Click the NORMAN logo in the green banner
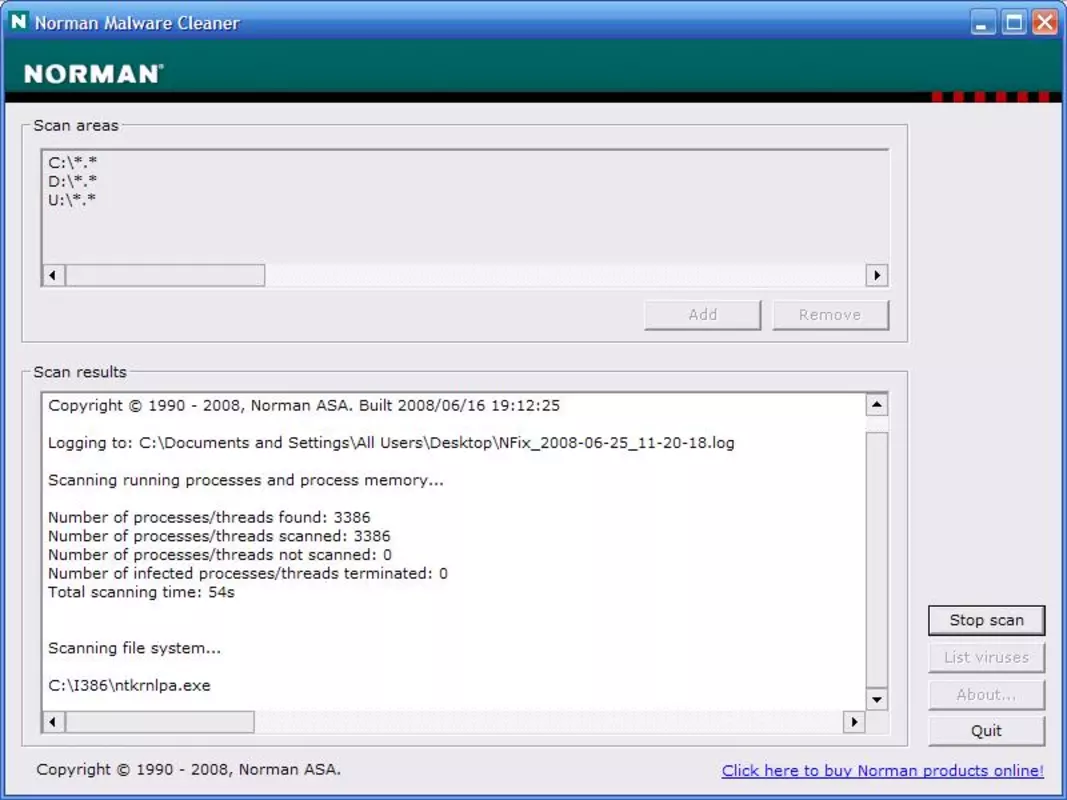Image resolution: width=1067 pixels, height=800 pixels. pyautogui.click(x=94, y=73)
